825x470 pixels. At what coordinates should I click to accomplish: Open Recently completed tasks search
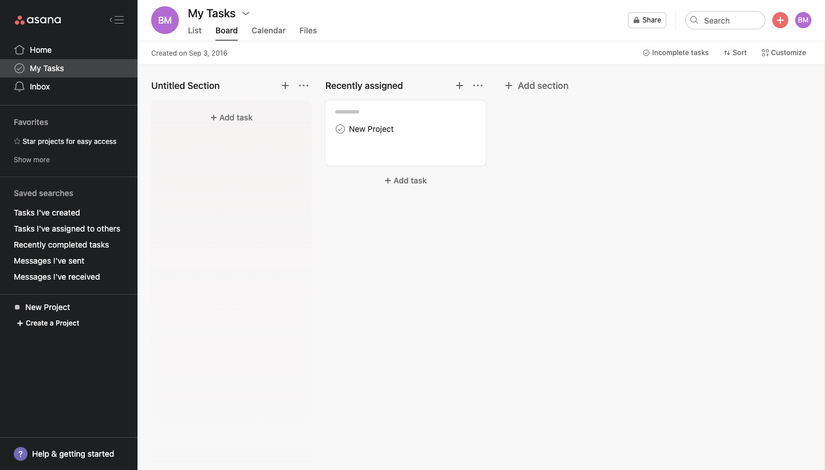pos(61,245)
